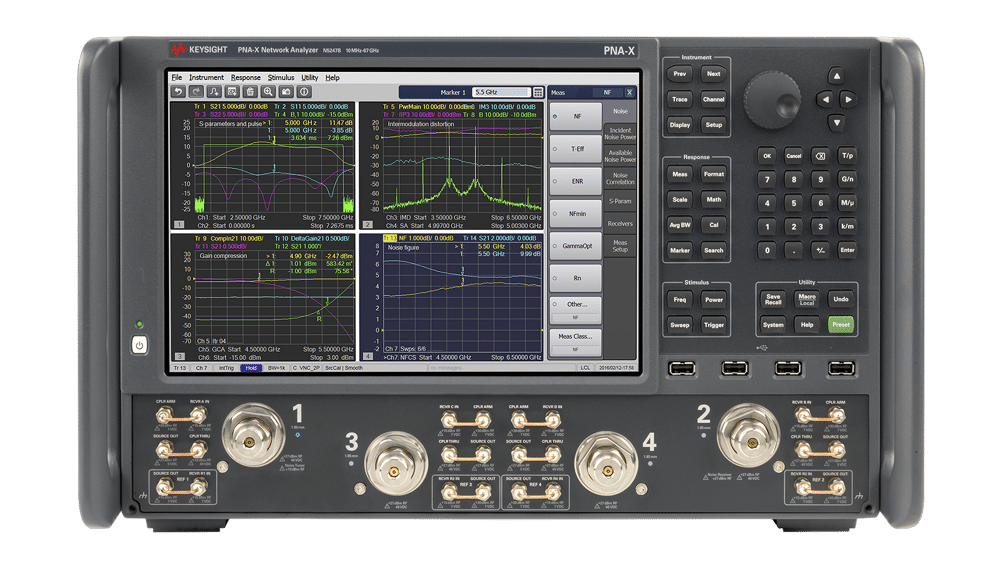Click the trash delete icon in toolbar
1000x563 pixels.
251,92
